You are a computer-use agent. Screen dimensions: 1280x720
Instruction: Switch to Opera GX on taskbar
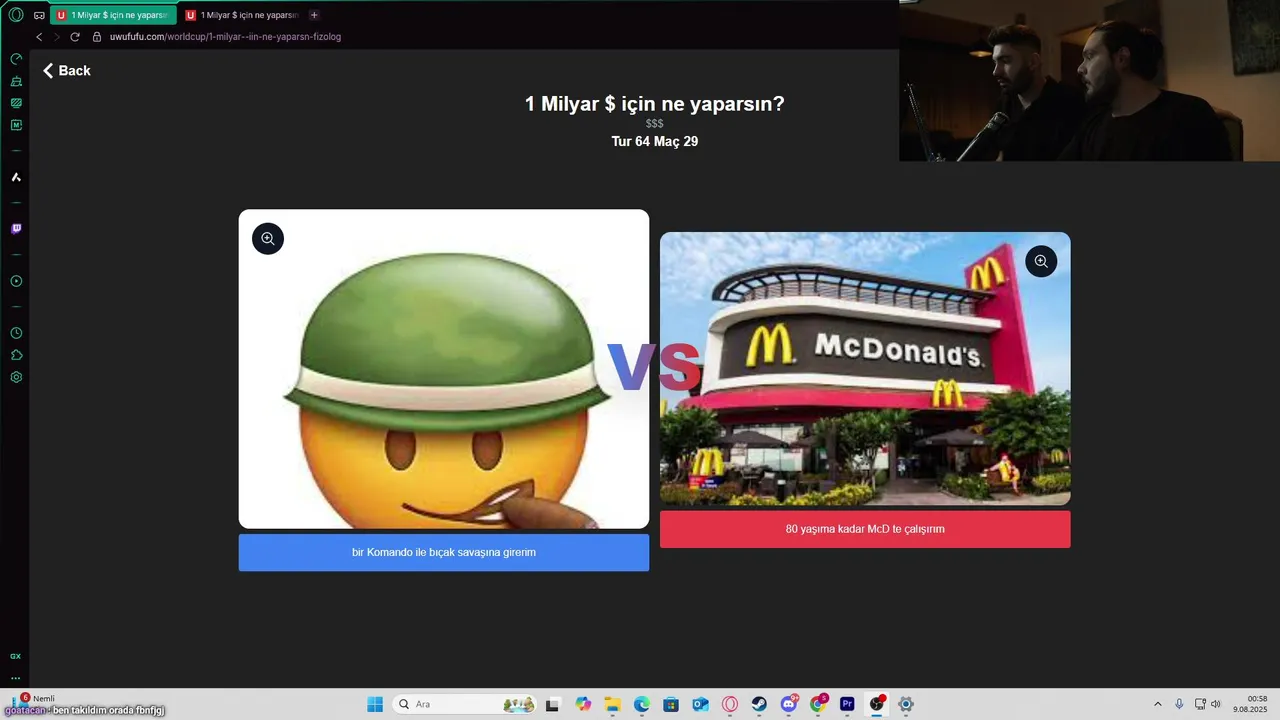[x=730, y=704]
